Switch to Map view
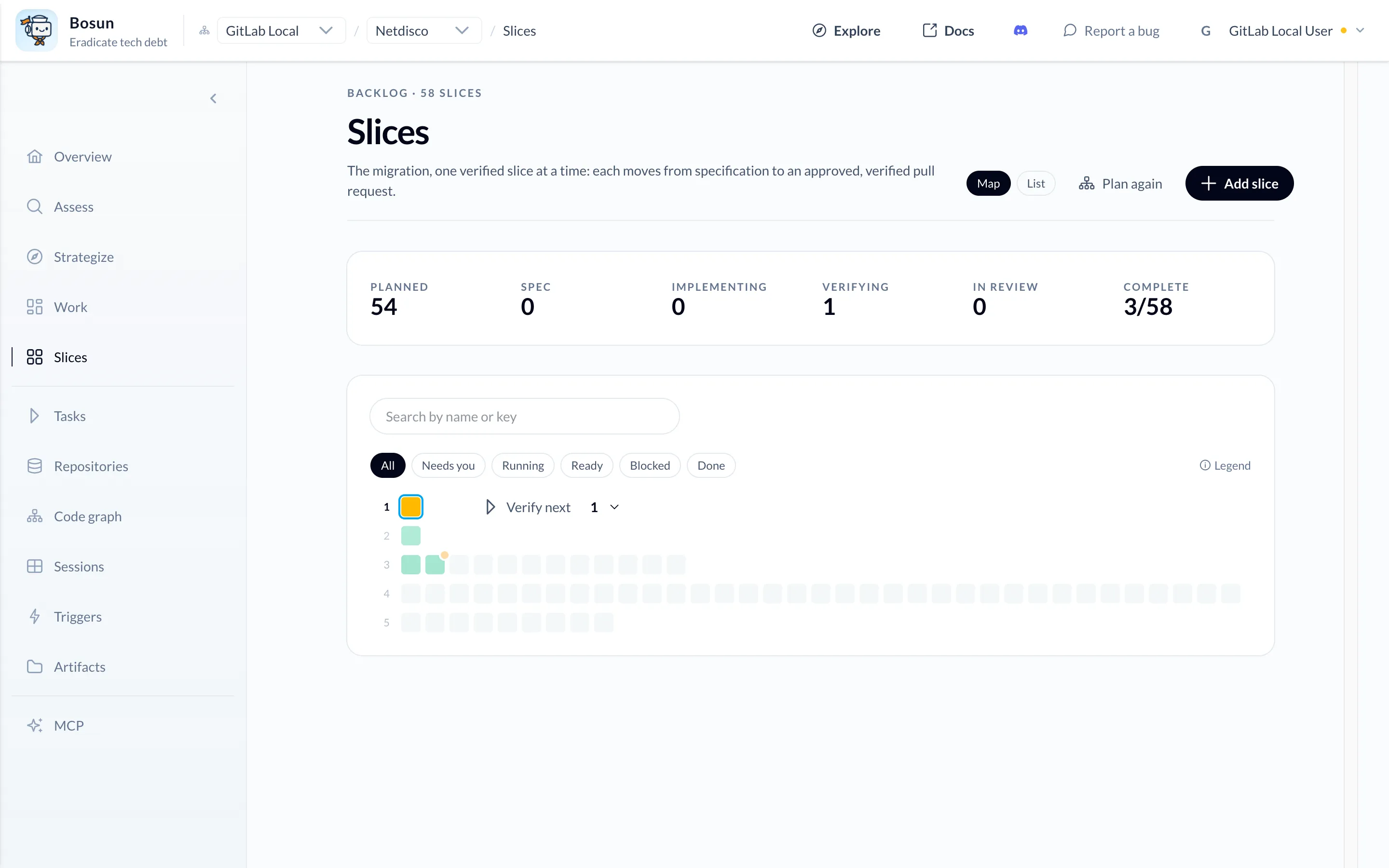The width and height of the screenshot is (1389, 868). point(988,184)
